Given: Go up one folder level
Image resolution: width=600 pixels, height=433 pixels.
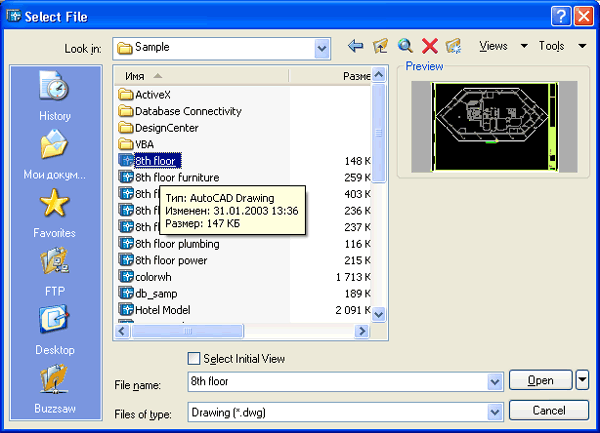Looking at the screenshot, I should pos(380,46).
